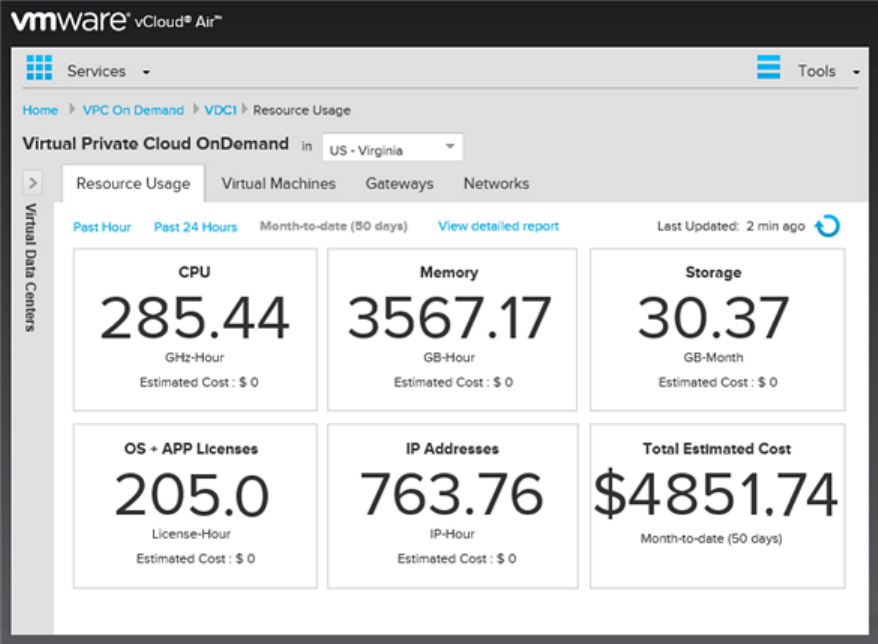Viewport: 878px width, 644px height.
Task: Refresh resource usage with the circular arrow
Action: click(827, 226)
